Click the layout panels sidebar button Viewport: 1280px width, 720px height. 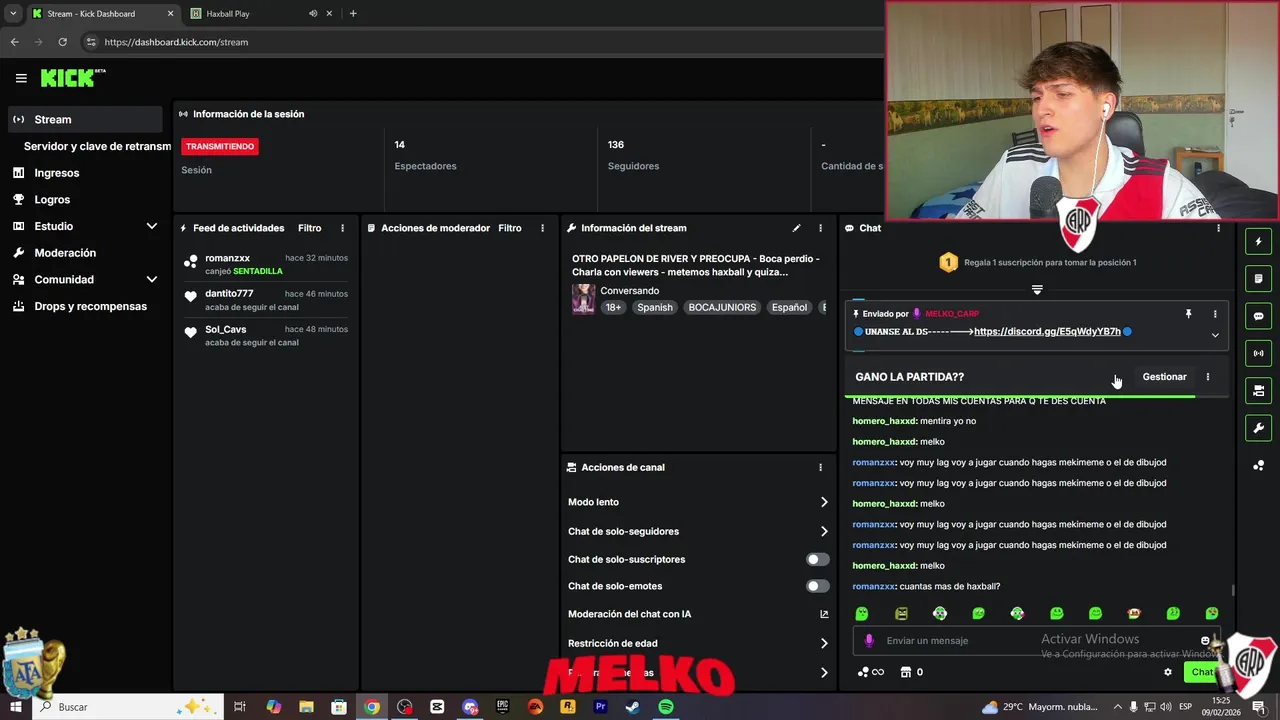coord(1258,390)
